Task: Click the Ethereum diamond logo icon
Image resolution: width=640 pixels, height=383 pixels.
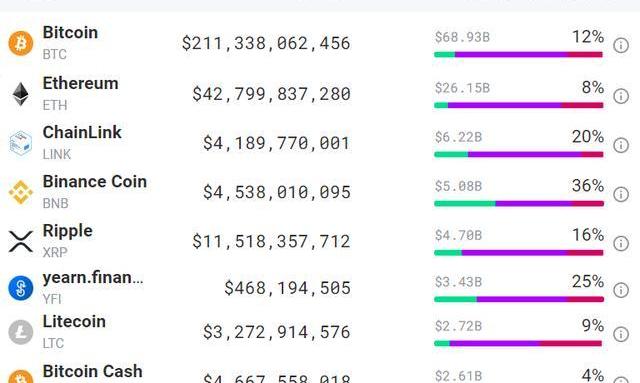Action: [20, 94]
